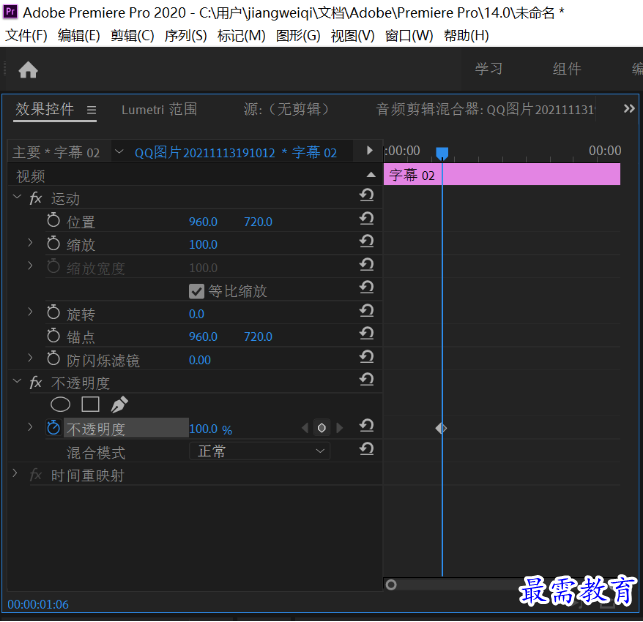Collapse the 不透明度 effect group

pyautogui.click(x=17, y=381)
